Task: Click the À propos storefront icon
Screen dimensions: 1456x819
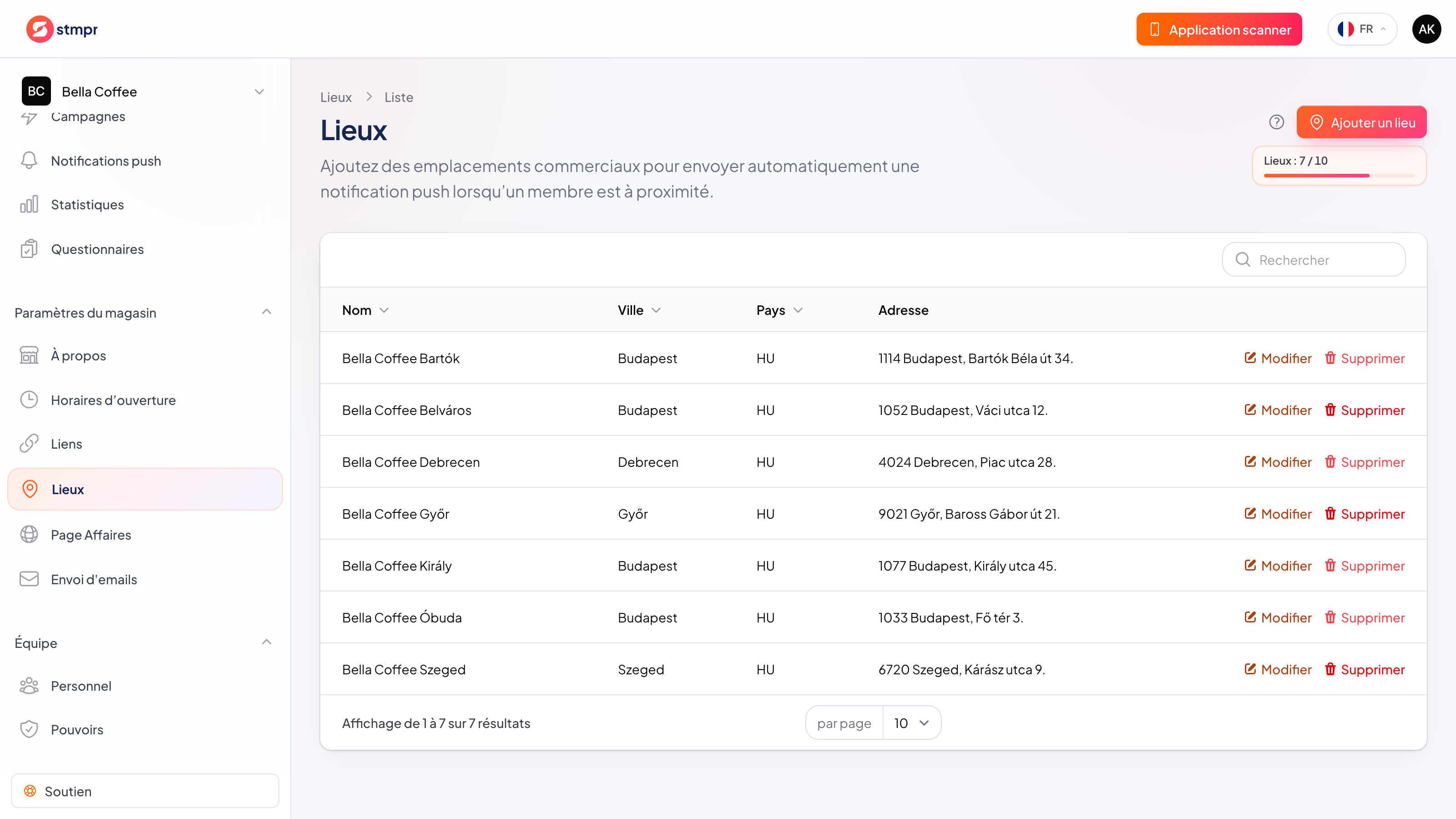Action: pos(29,355)
